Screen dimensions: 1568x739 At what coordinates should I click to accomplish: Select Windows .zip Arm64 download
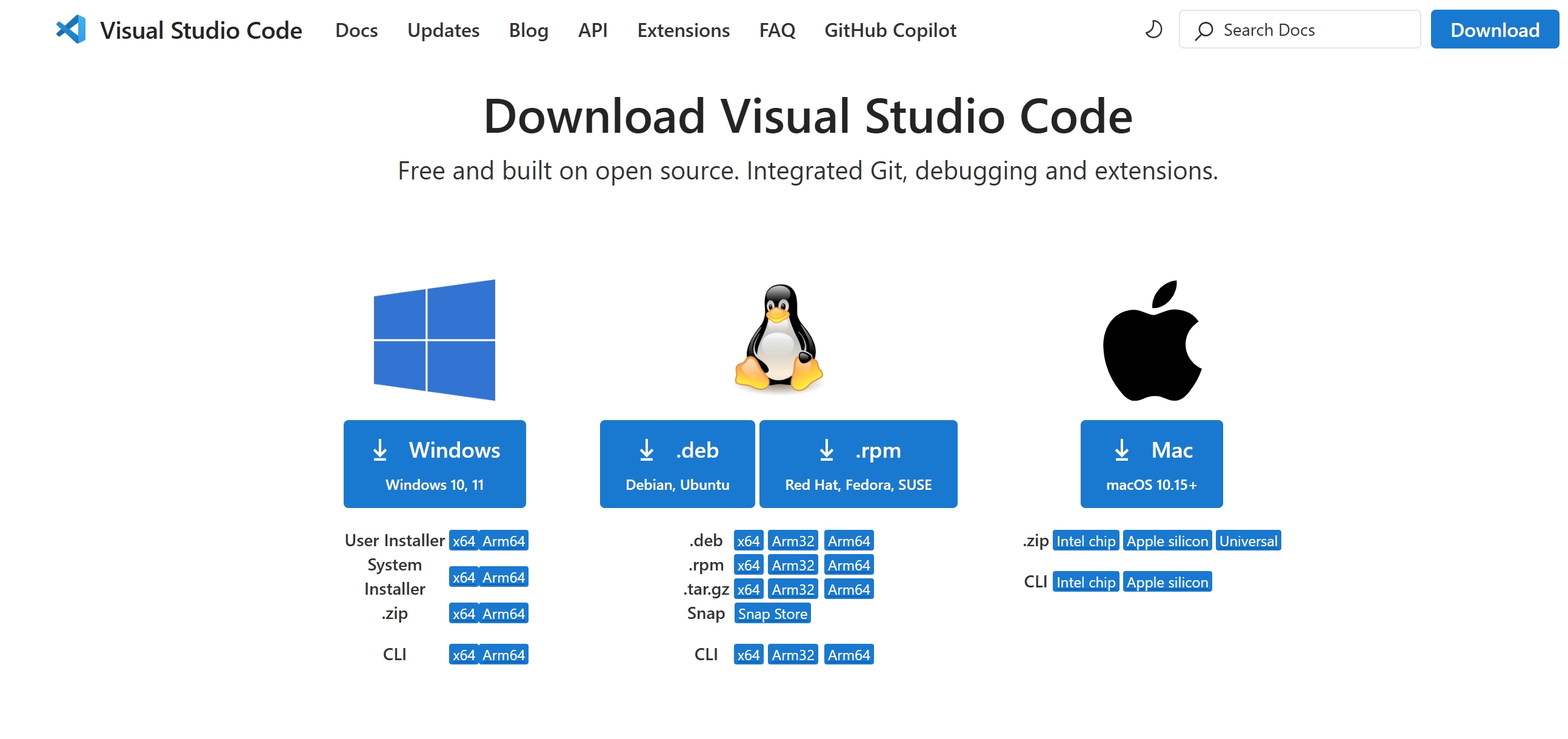pos(504,614)
